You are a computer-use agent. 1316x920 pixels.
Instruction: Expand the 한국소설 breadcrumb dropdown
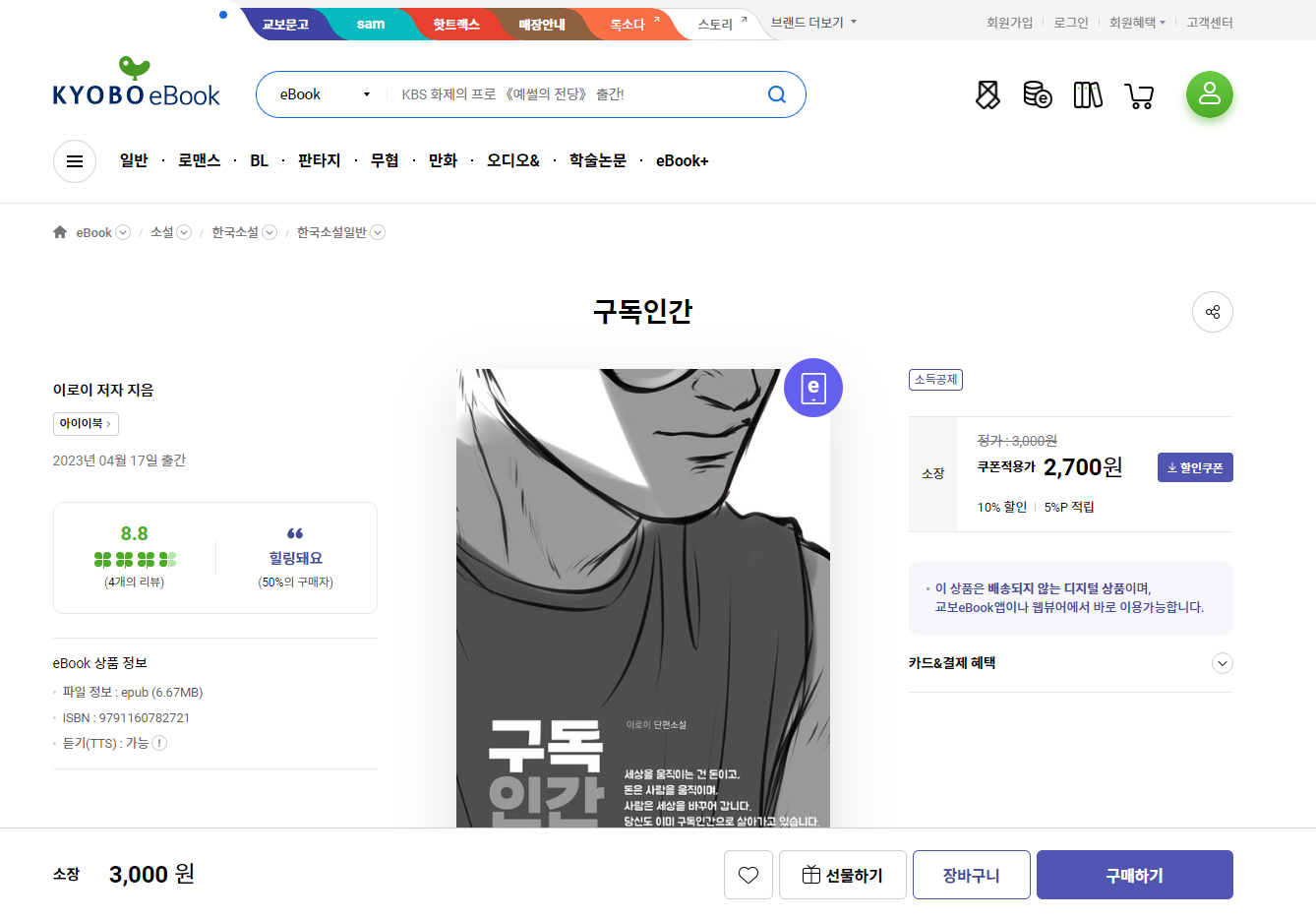point(269,232)
